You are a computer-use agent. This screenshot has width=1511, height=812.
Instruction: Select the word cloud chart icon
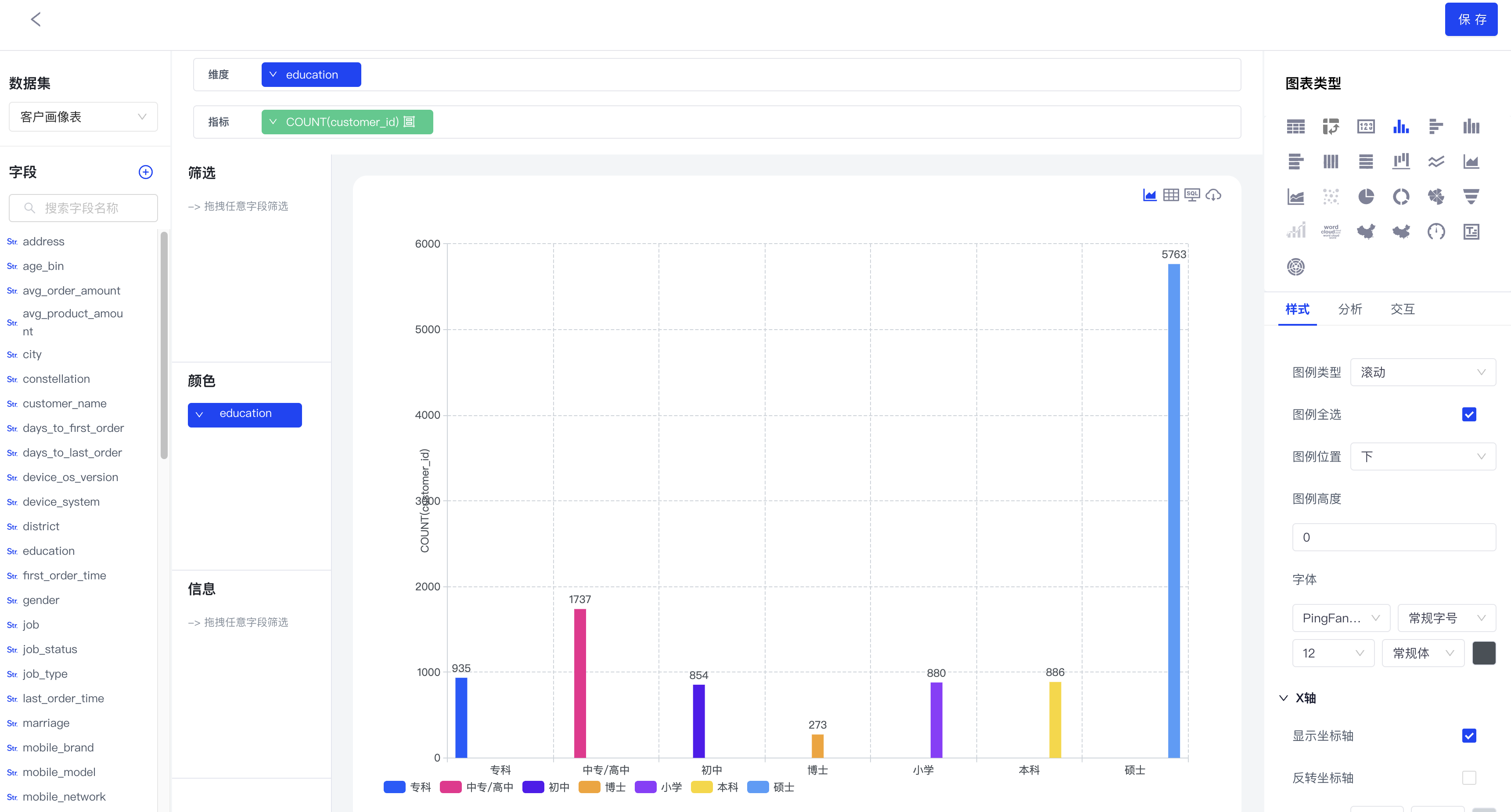click(1330, 232)
